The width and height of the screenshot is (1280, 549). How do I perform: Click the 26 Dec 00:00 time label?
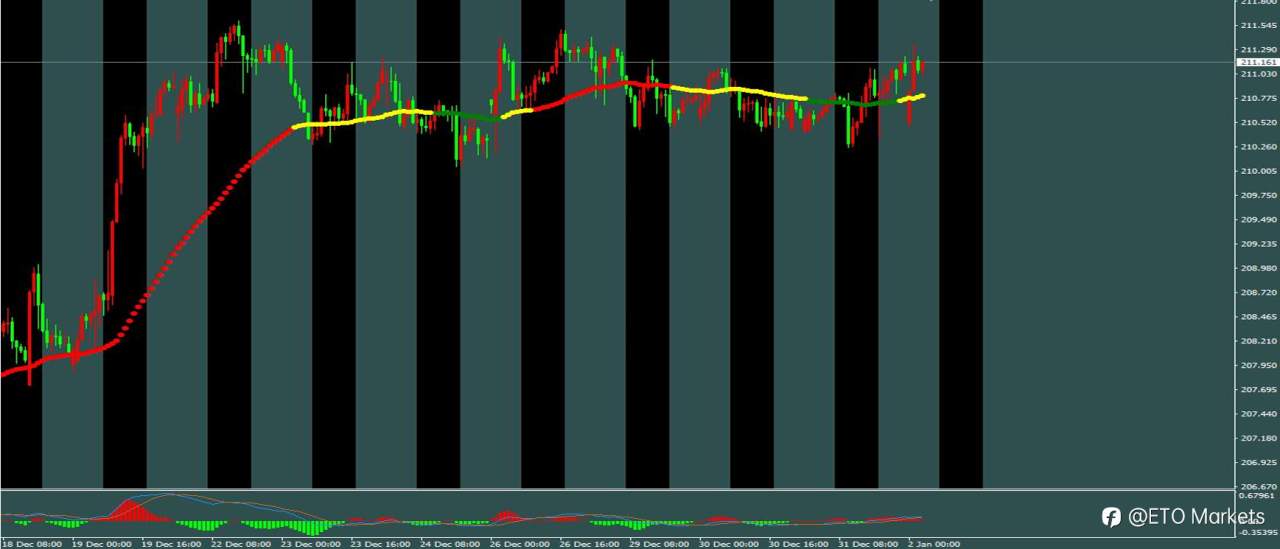click(520, 544)
